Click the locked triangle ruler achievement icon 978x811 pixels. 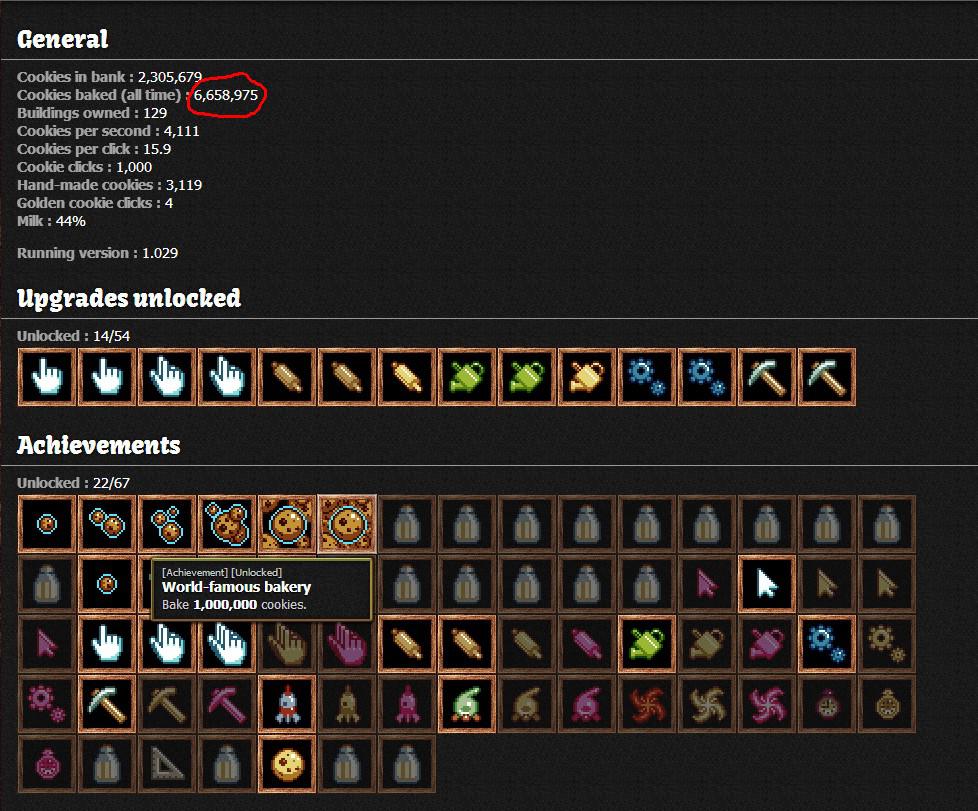[x=167, y=764]
